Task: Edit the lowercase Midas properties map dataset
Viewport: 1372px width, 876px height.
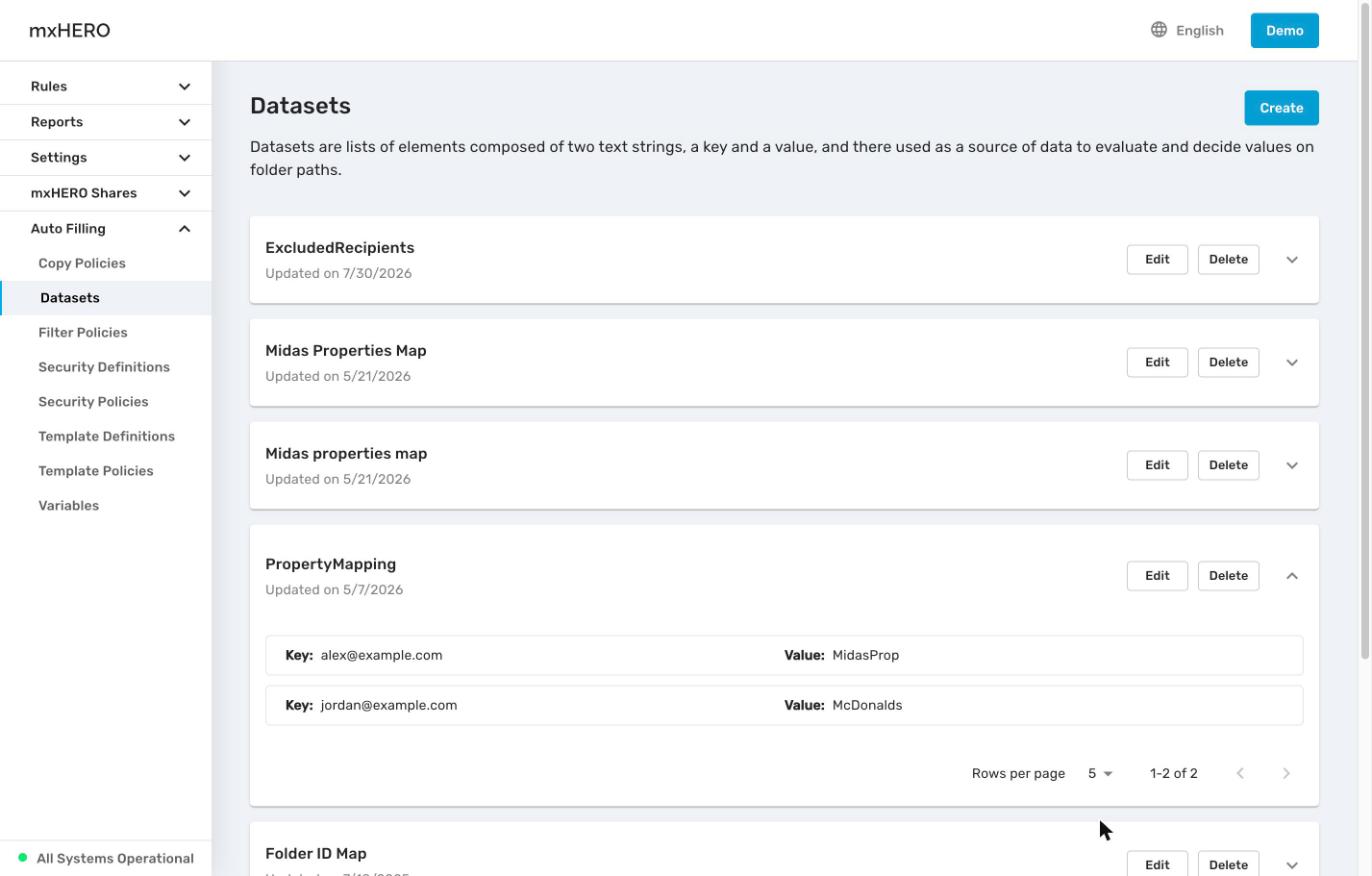Action: (1157, 466)
